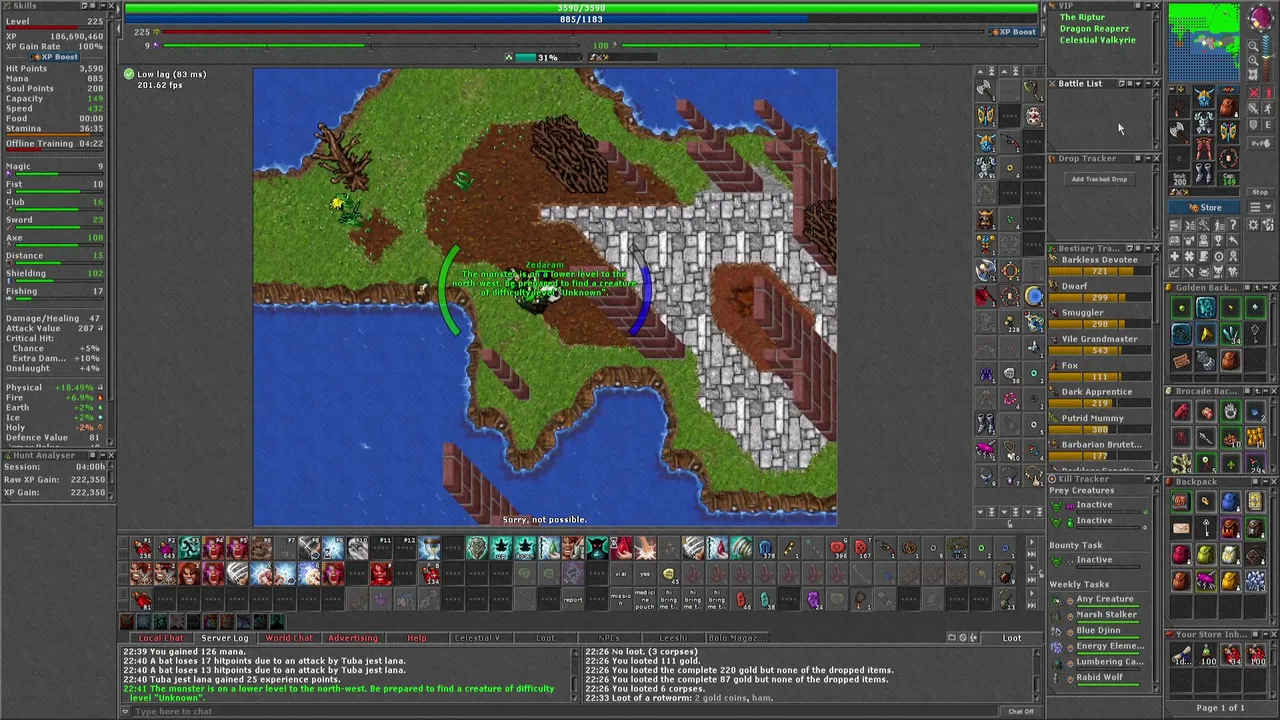
Task: Open the green backpack in Backpack panel
Action: point(1206,555)
